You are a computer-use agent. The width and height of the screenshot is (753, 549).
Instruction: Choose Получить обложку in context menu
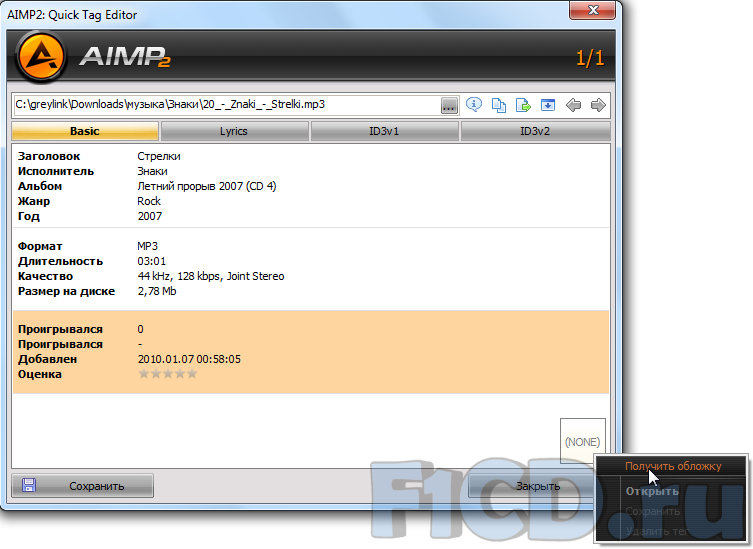coord(673,466)
